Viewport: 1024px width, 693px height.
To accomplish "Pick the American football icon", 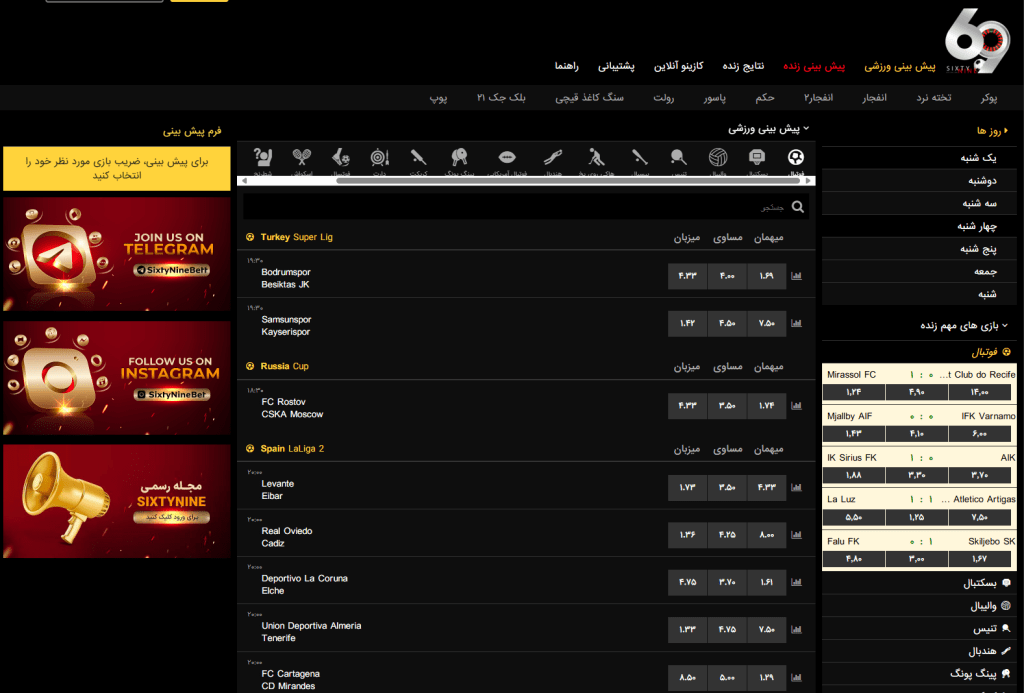I will [x=507, y=157].
